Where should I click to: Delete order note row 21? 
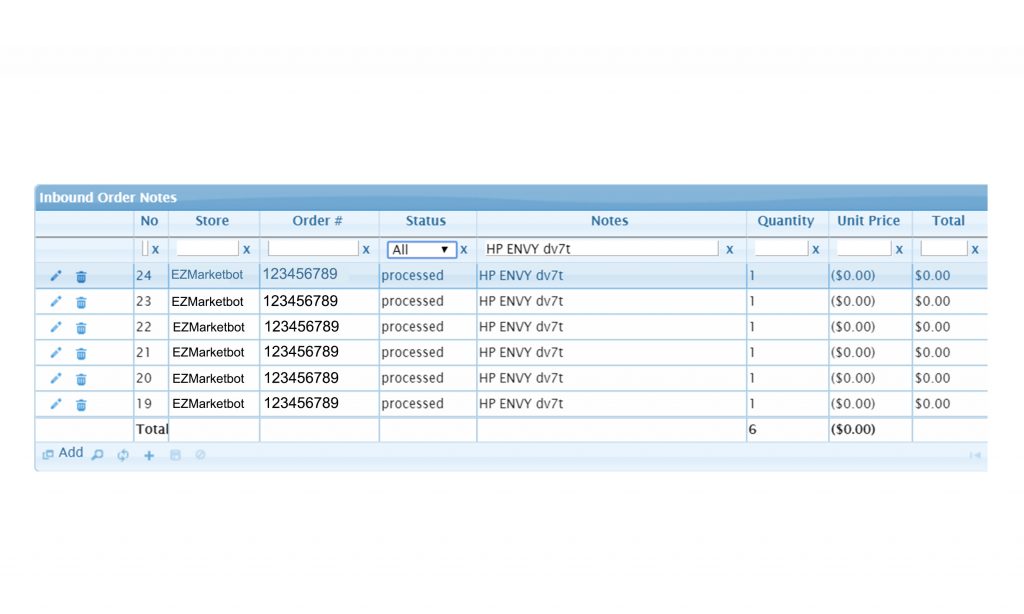[81, 353]
